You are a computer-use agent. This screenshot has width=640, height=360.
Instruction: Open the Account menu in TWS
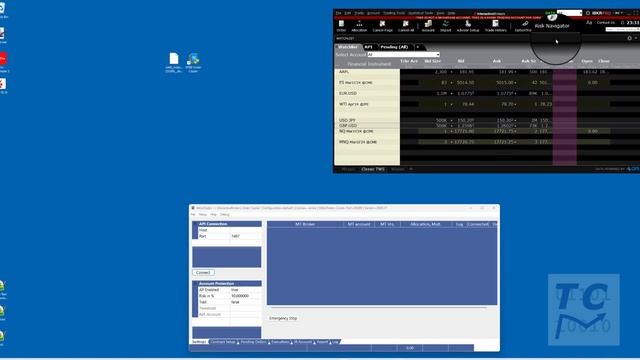click(x=373, y=13)
